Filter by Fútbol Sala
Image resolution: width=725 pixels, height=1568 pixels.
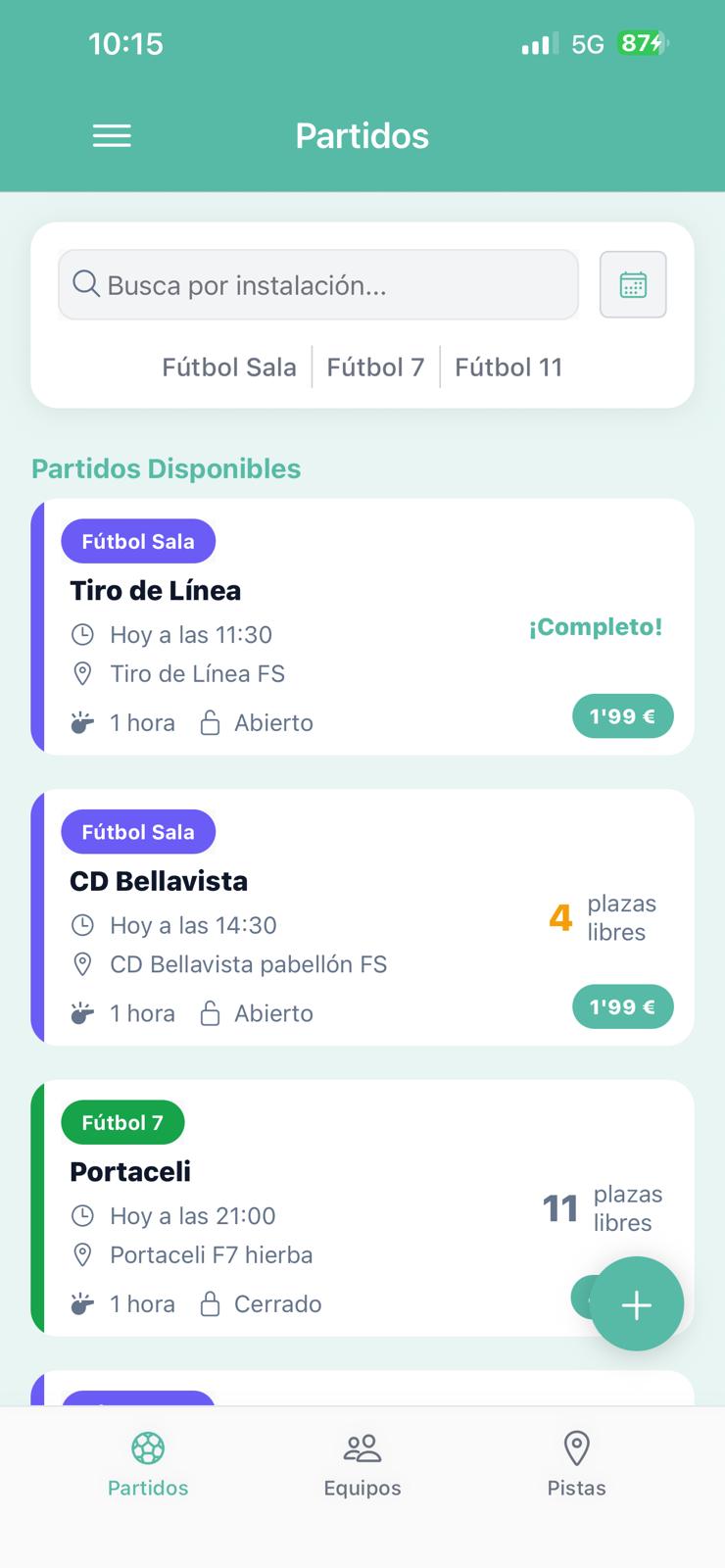tap(228, 367)
